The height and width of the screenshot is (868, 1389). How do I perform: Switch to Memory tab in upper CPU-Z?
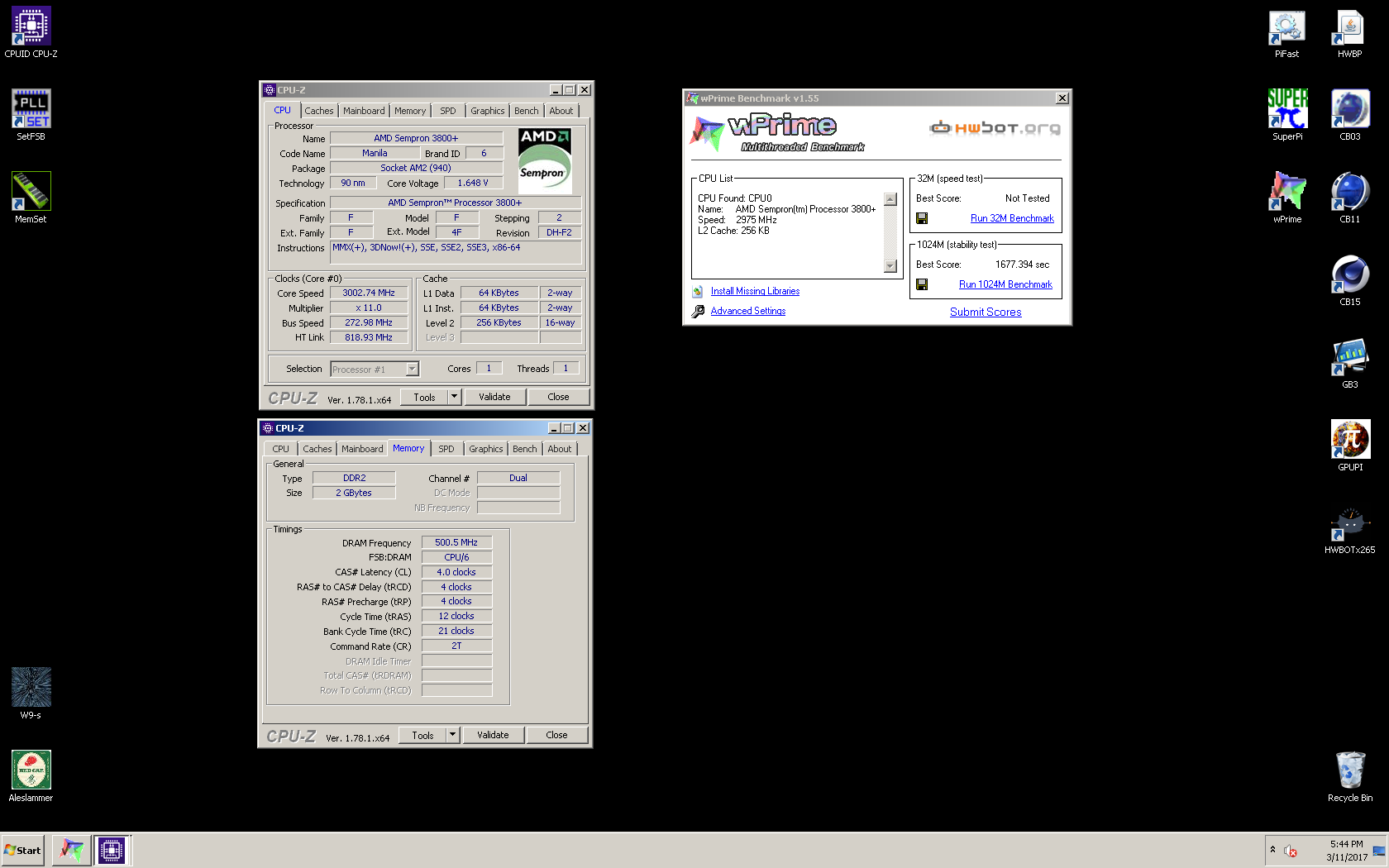coord(410,111)
